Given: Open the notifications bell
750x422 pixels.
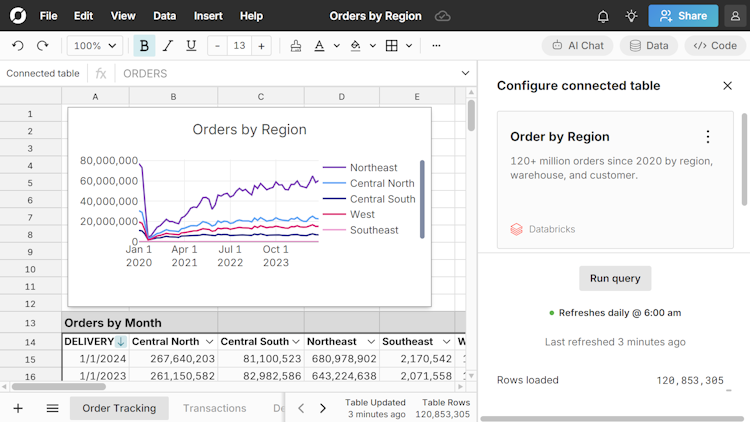Looking at the screenshot, I should point(603,16).
